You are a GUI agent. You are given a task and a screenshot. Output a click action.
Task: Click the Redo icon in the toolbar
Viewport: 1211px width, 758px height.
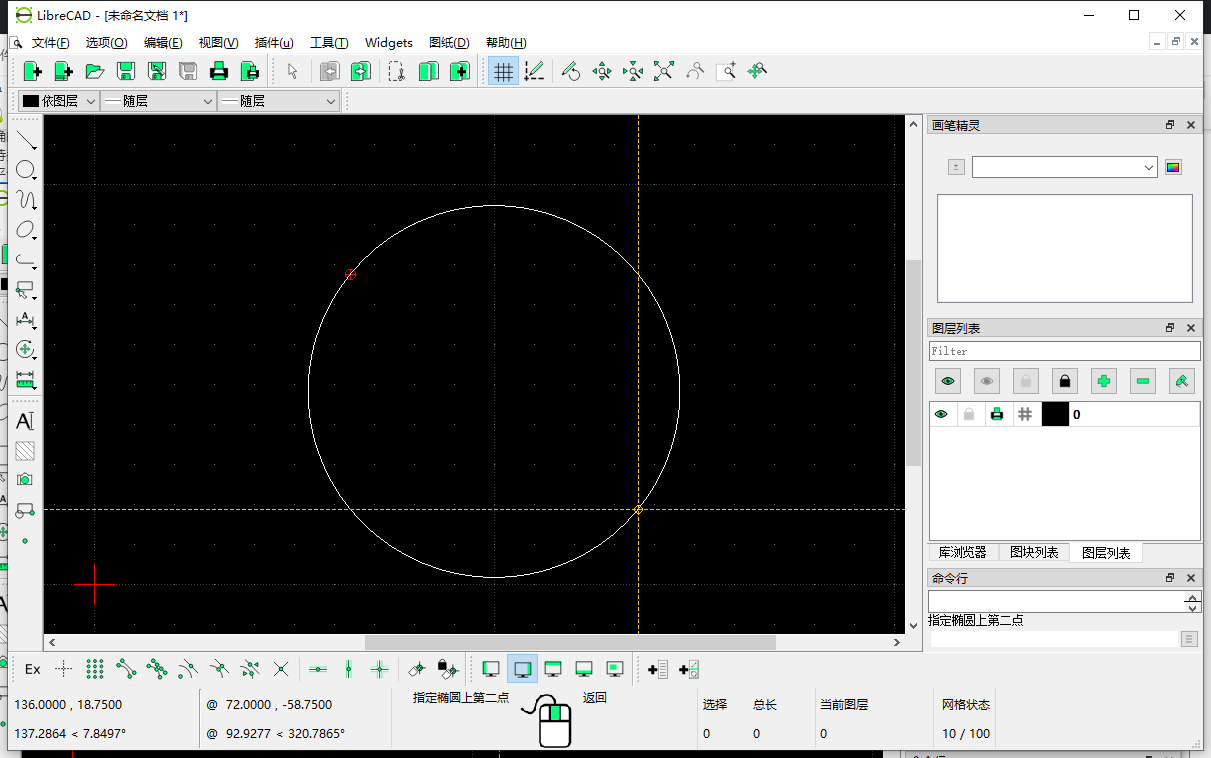[x=361, y=71]
